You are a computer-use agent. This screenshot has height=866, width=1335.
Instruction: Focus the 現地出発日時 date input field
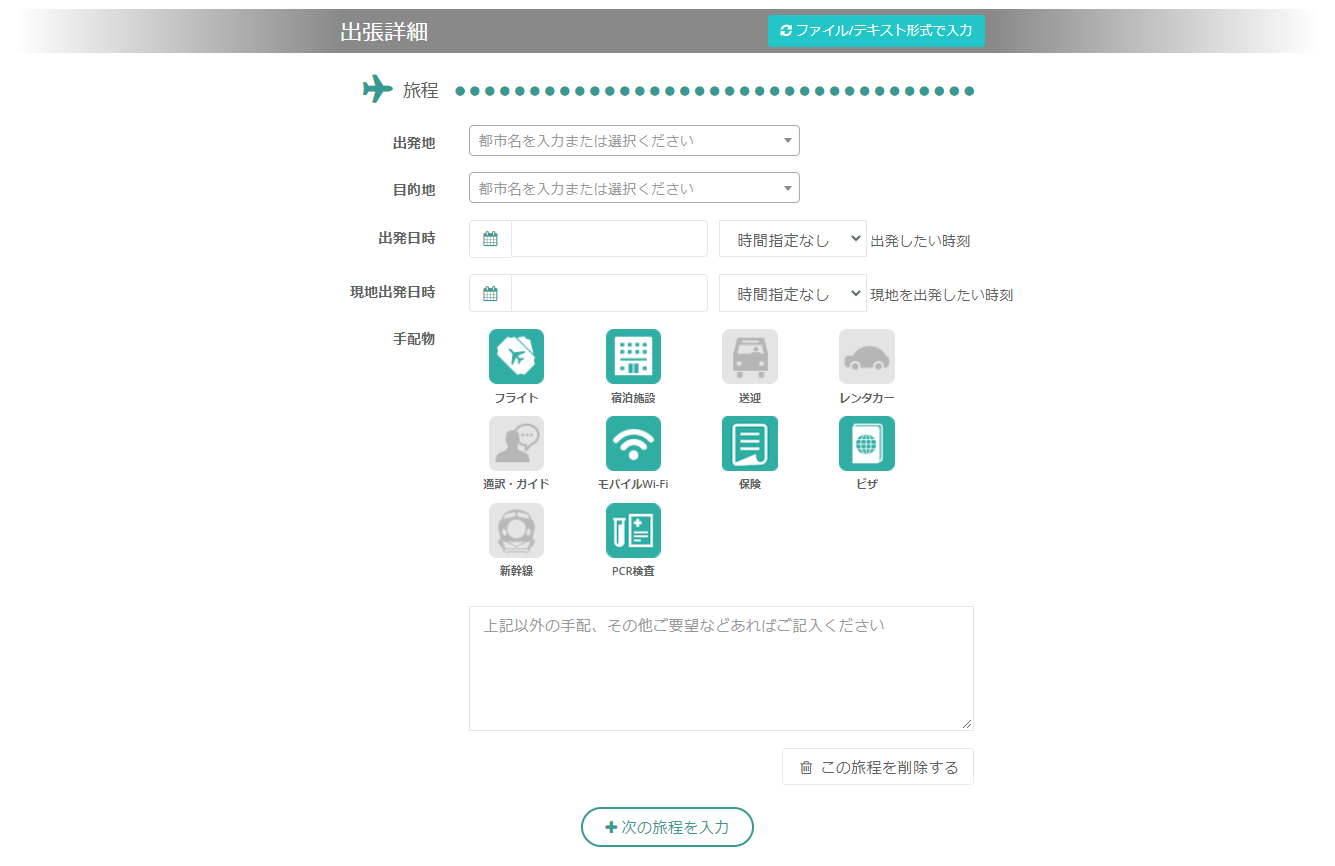[609, 293]
